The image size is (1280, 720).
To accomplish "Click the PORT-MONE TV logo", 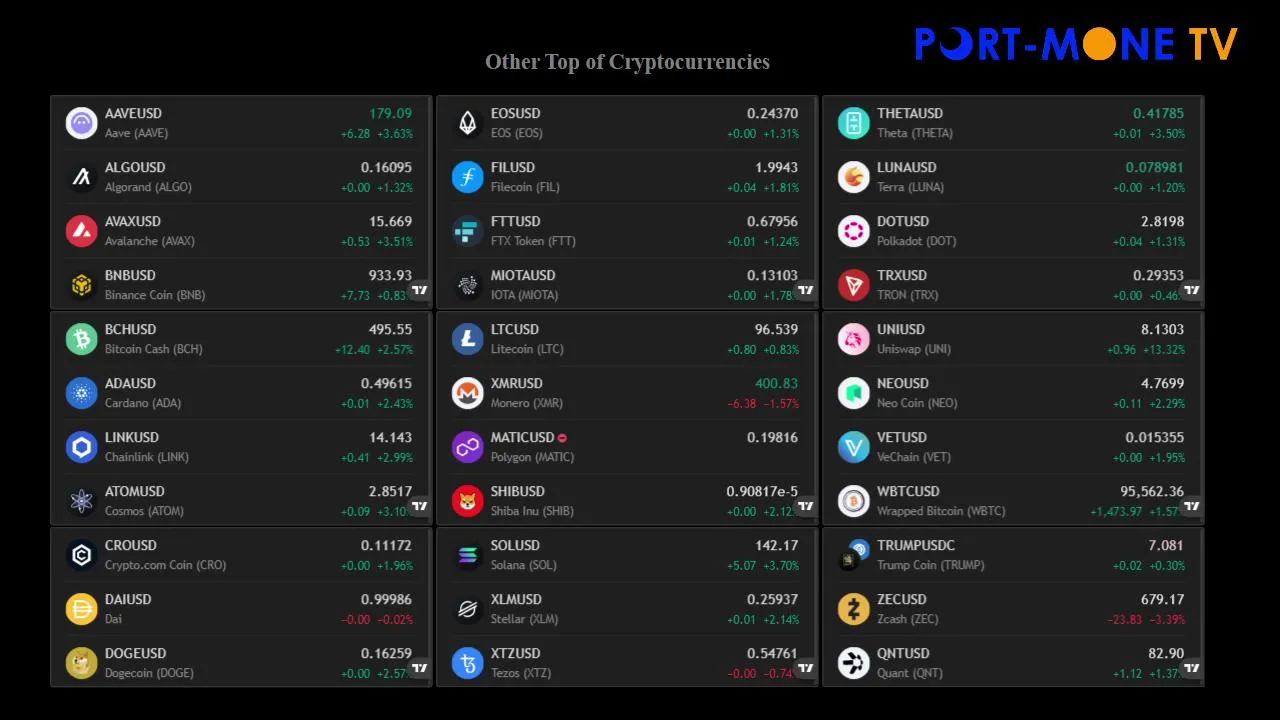I will click(x=1076, y=44).
